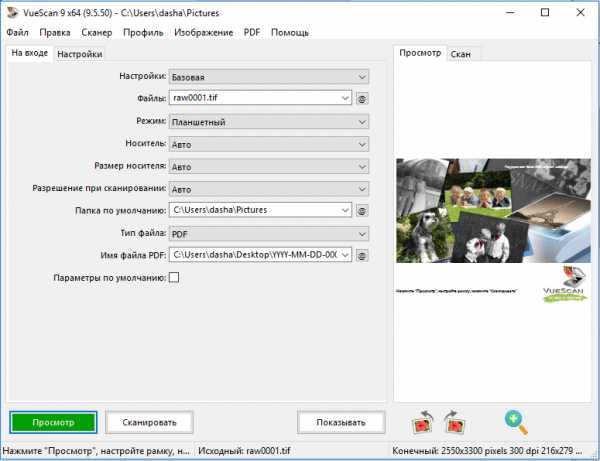The width and height of the screenshot is (600, 461).
Task: Click browse icon beside Папка по умолчанию
Action: click(x=362, y=210)
